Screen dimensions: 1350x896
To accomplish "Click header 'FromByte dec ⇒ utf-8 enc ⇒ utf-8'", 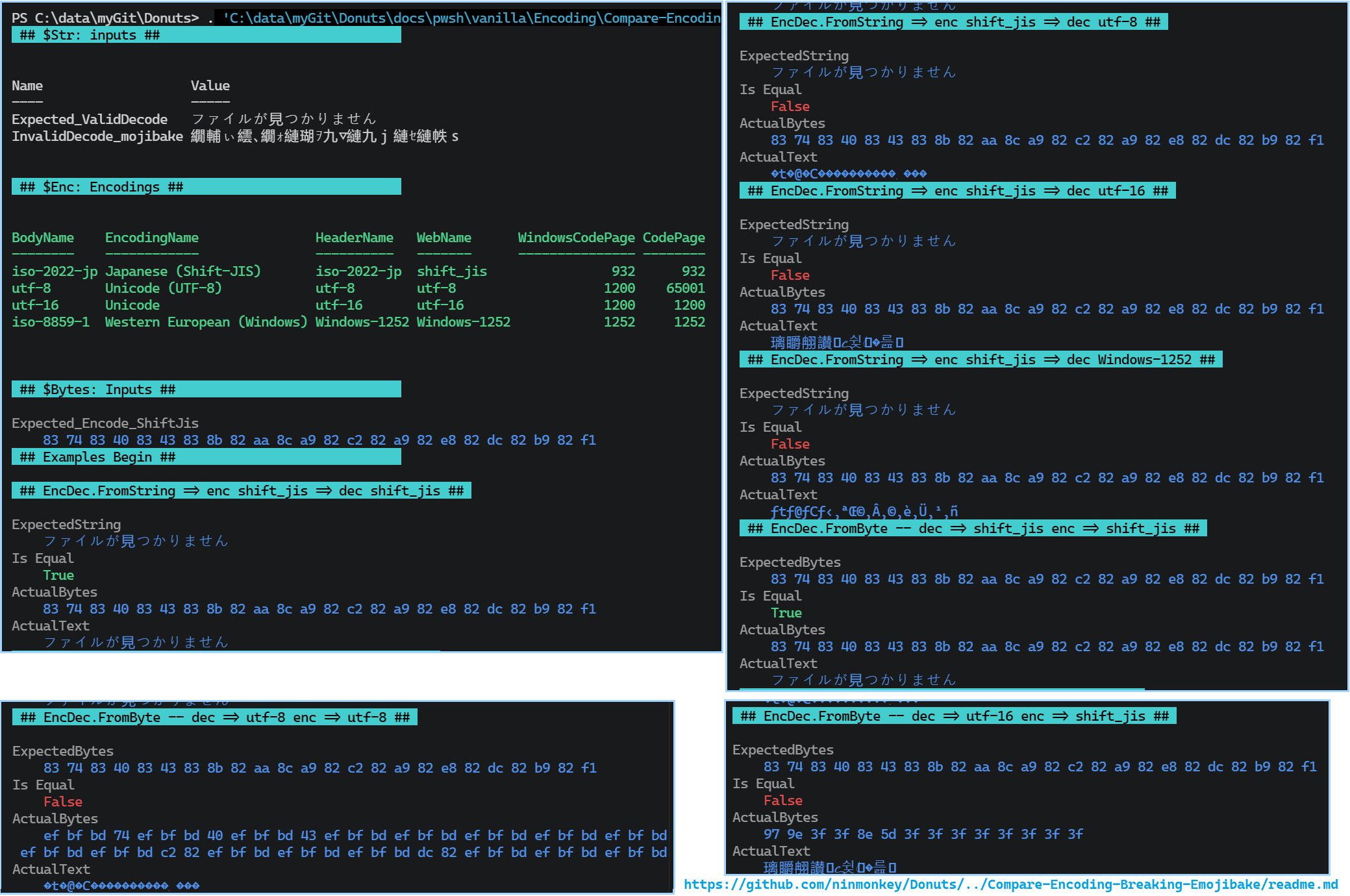I will coord(215,717).
